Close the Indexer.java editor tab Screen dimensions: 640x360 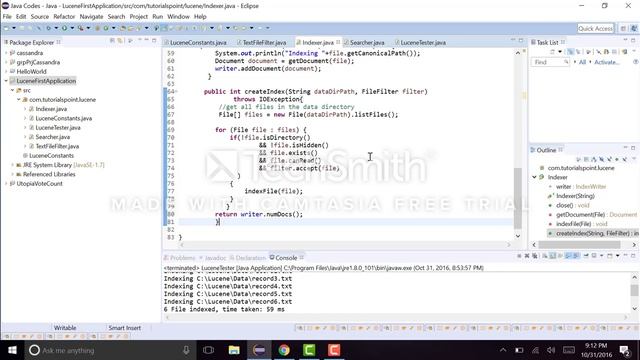click(338, 42)
